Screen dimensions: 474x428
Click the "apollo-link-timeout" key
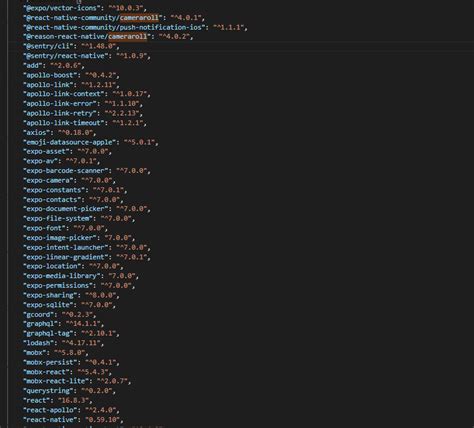[x=64, y=123]
